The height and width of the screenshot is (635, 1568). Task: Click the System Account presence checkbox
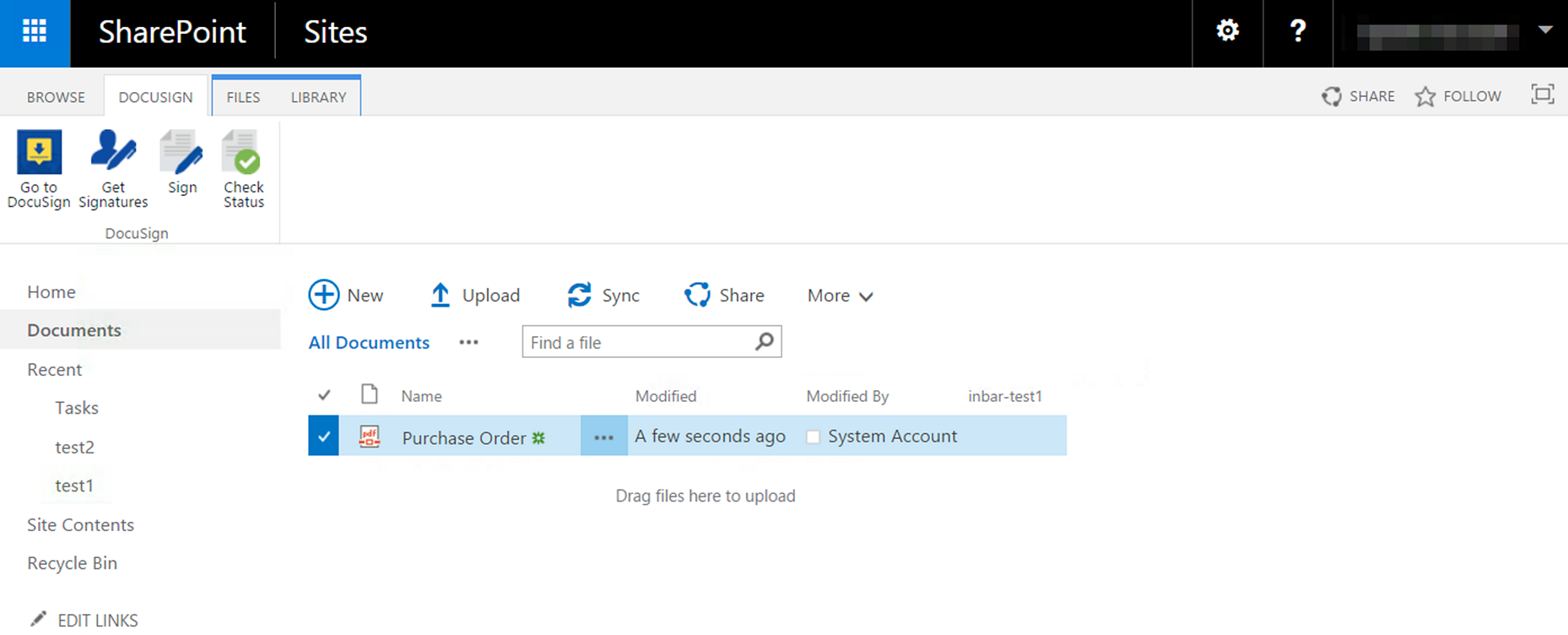[x=814, y=437]
